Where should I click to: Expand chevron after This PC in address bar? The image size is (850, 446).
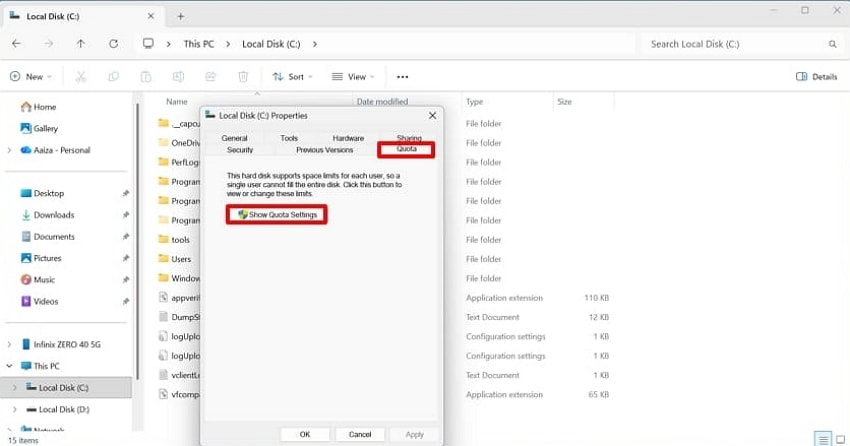pyautogui.click(x=228, y=44)
